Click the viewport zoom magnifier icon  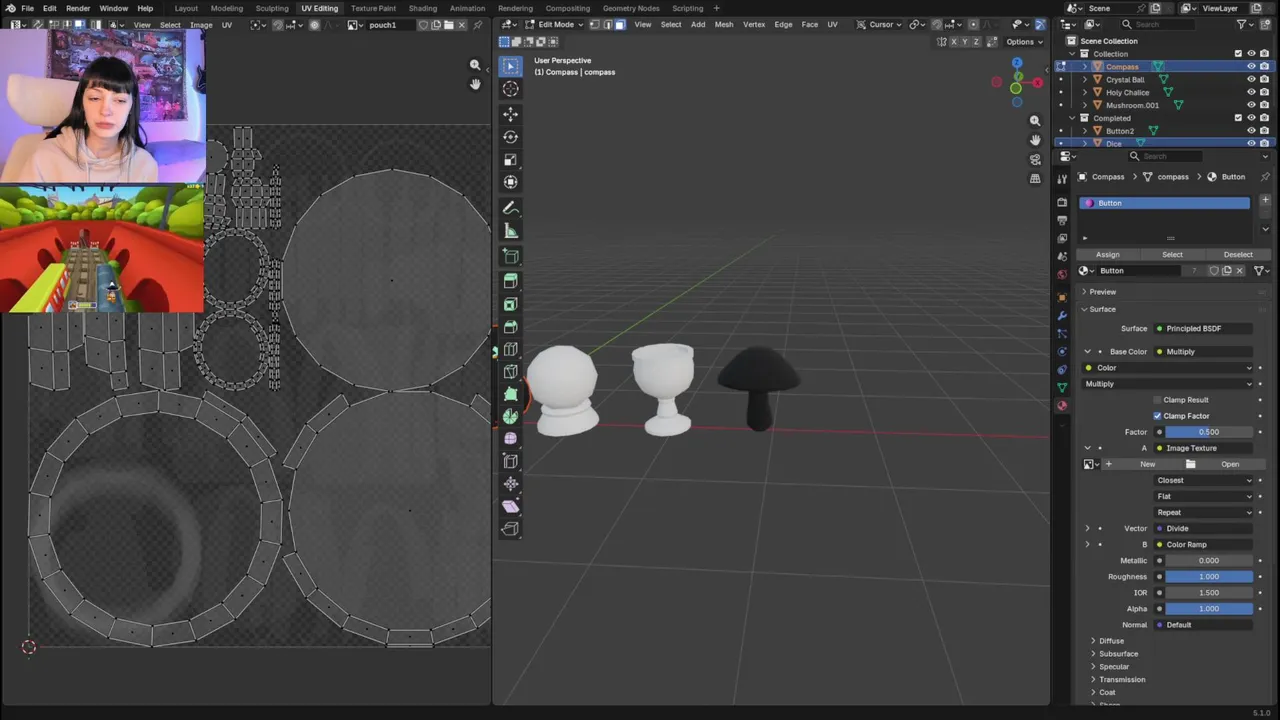1035,121
